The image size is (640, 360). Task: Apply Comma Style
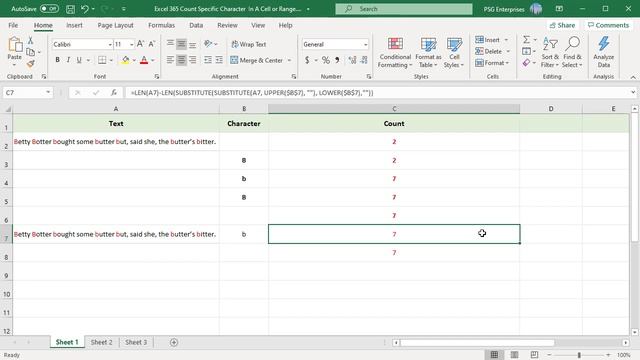(x=337, y=60)
